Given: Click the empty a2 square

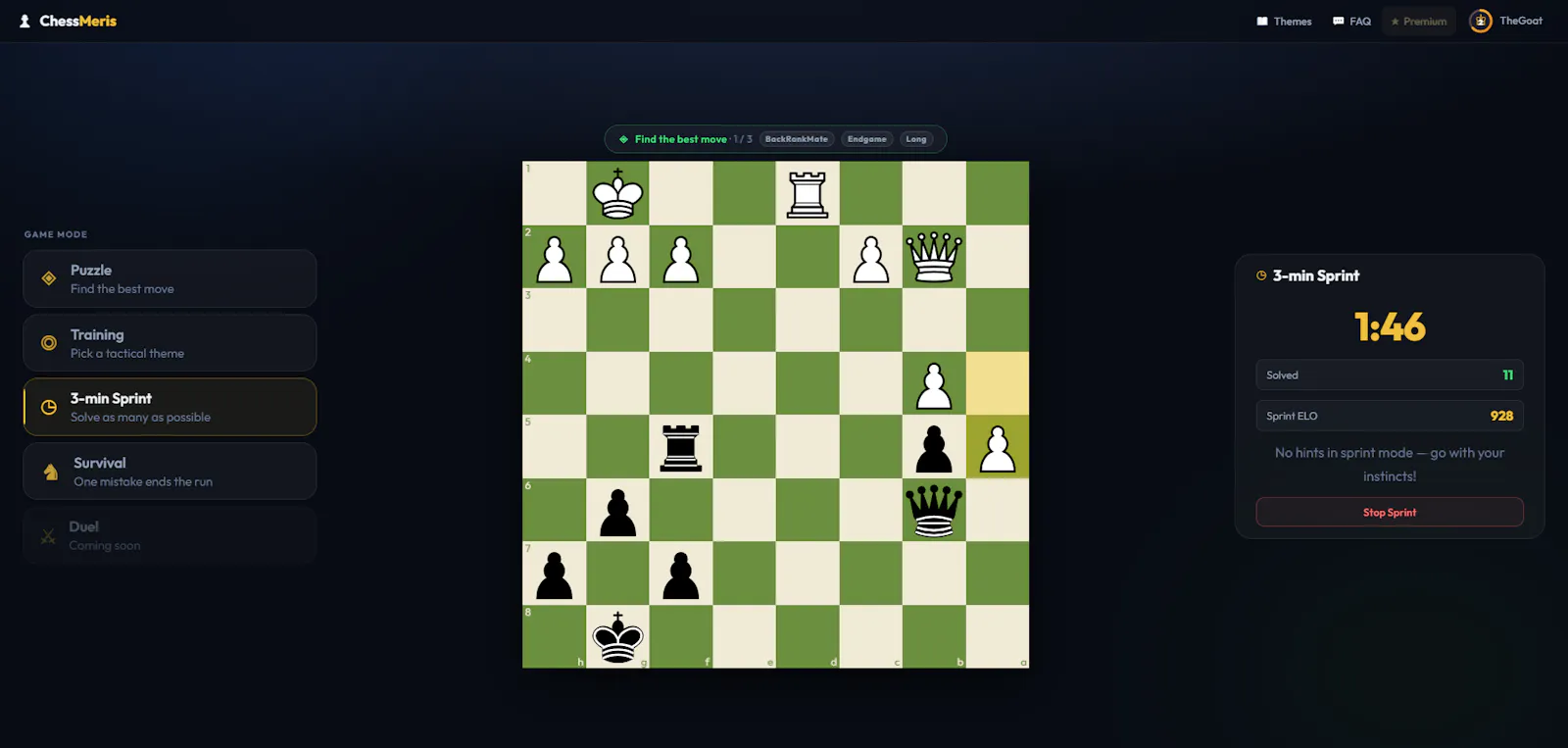Looking at the screenshot, I should click(x=998, y=257).
